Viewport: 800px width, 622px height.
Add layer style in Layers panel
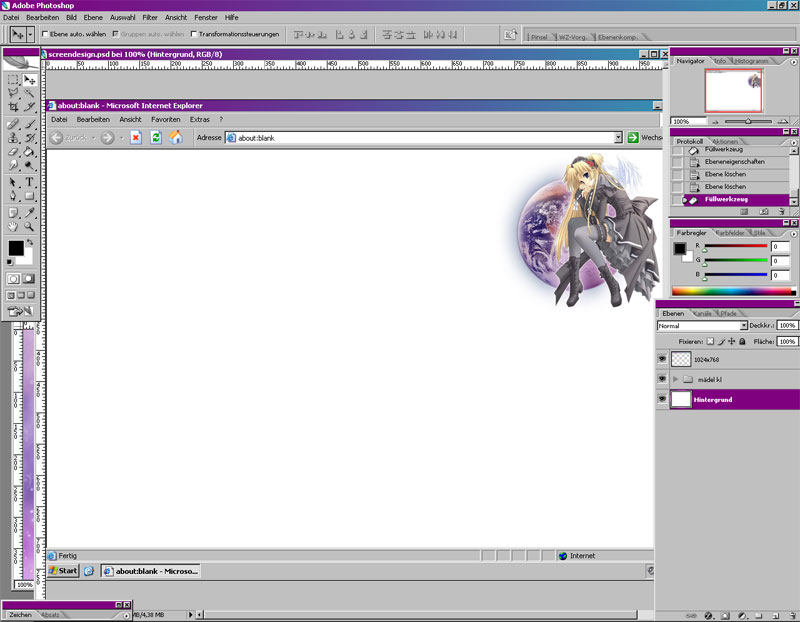click(708, 616)
